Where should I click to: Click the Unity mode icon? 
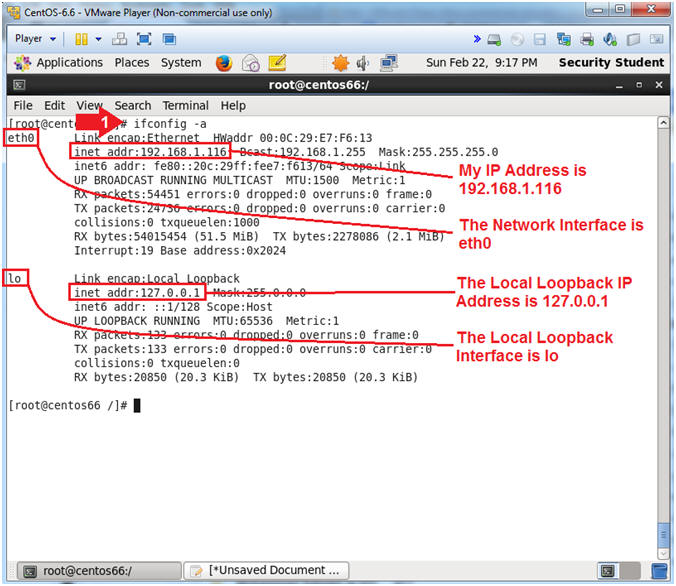169,39
